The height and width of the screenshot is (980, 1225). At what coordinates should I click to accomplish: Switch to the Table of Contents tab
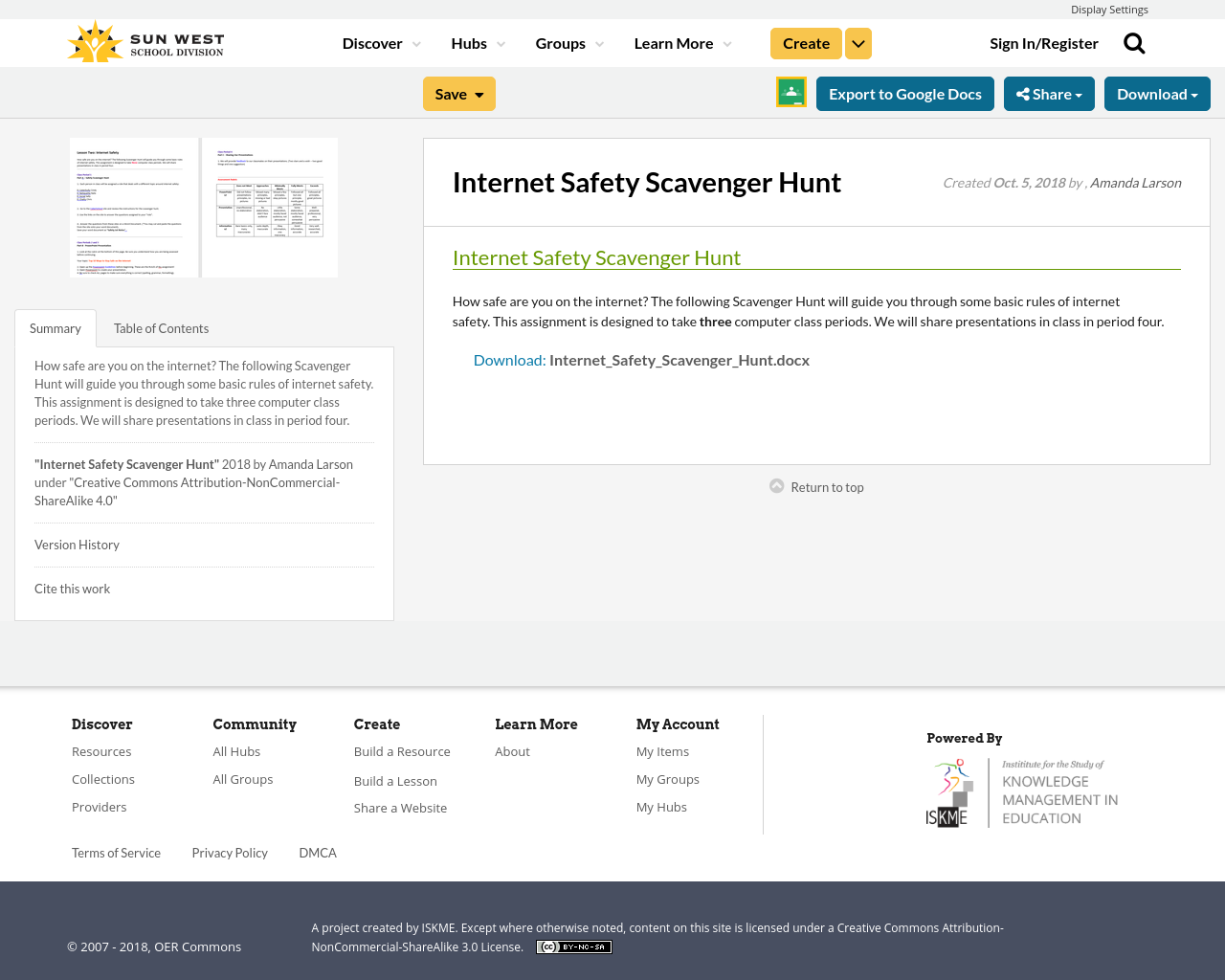pyautogui.click(x=161, y=328)
